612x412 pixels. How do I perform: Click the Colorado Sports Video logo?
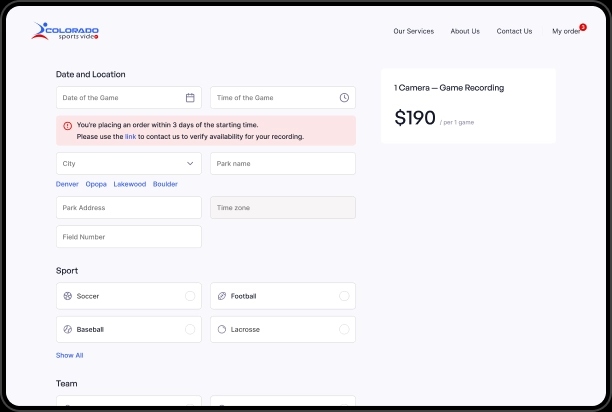[x=65, y=31]
